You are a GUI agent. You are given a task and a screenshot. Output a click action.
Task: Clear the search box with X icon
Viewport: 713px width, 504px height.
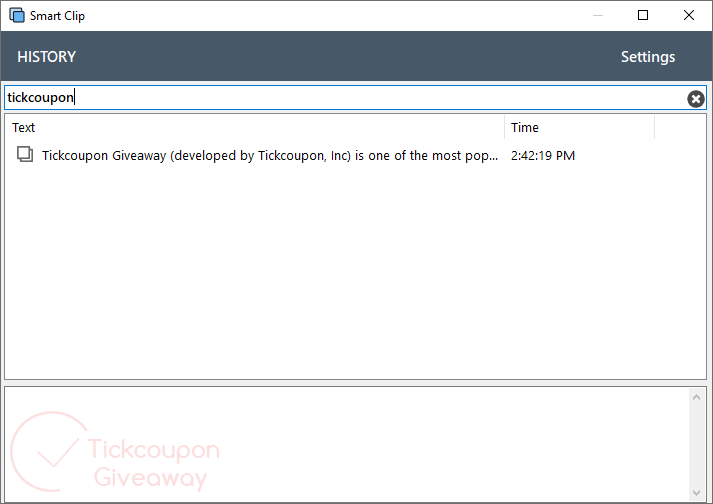click(695, 99)
